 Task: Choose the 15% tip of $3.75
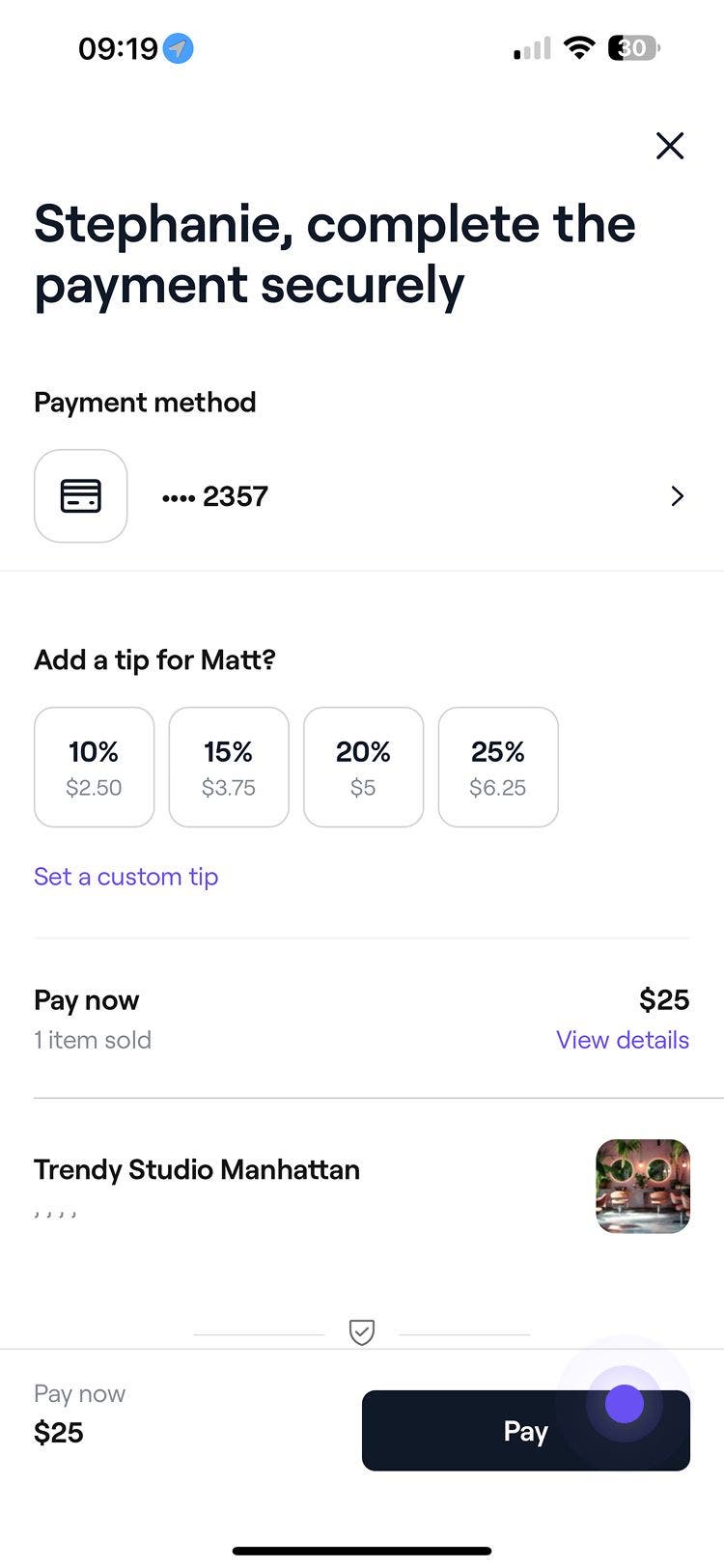[229, 767]
